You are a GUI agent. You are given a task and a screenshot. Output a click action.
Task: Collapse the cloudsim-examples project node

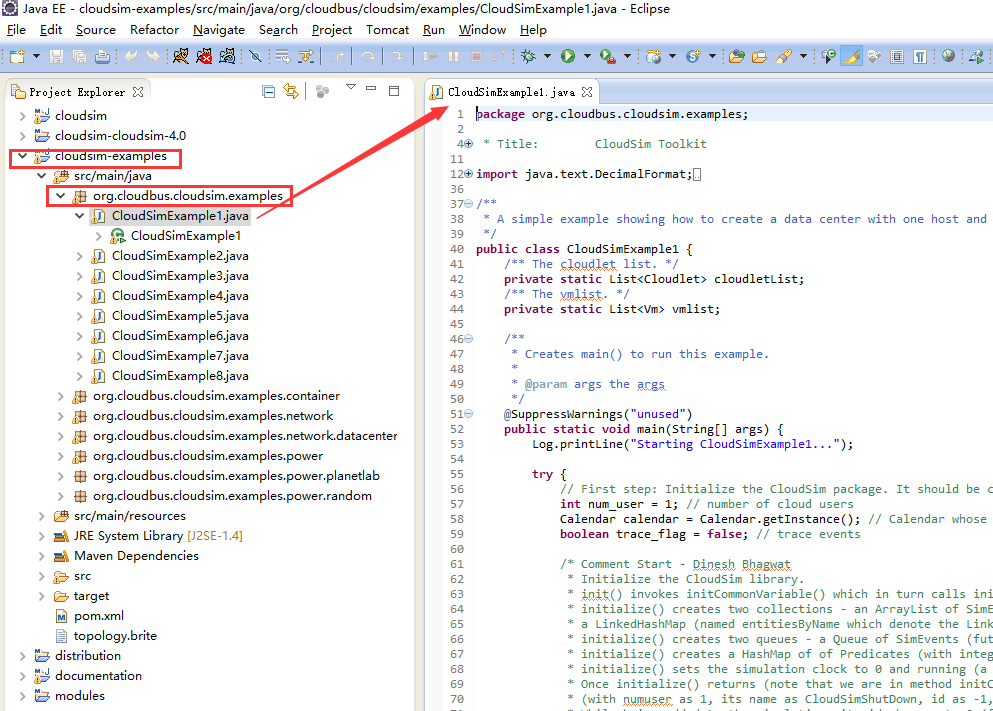tap(23, 156)
